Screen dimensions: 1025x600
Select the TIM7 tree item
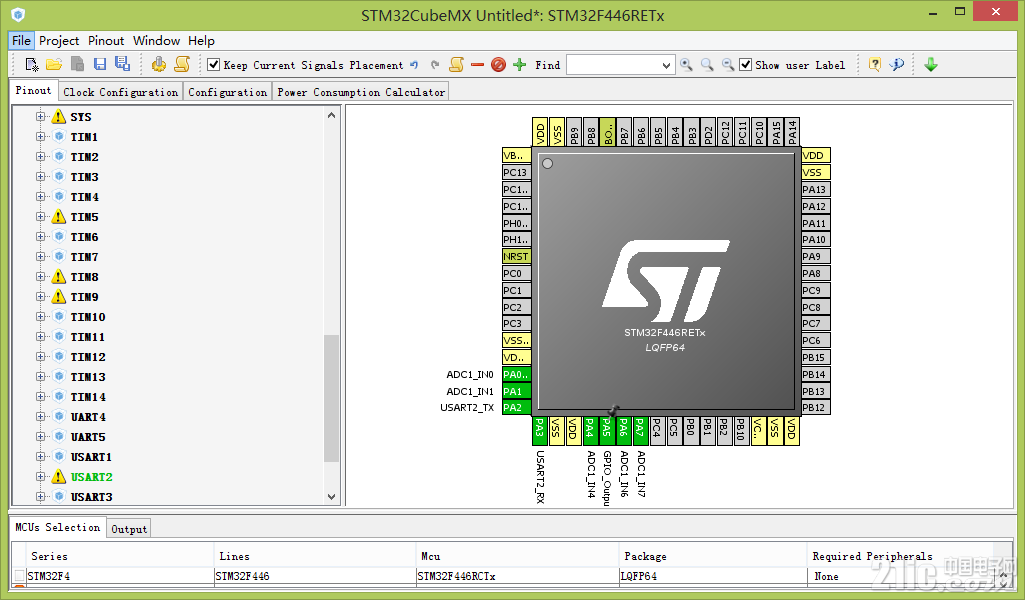pos(84,257)
